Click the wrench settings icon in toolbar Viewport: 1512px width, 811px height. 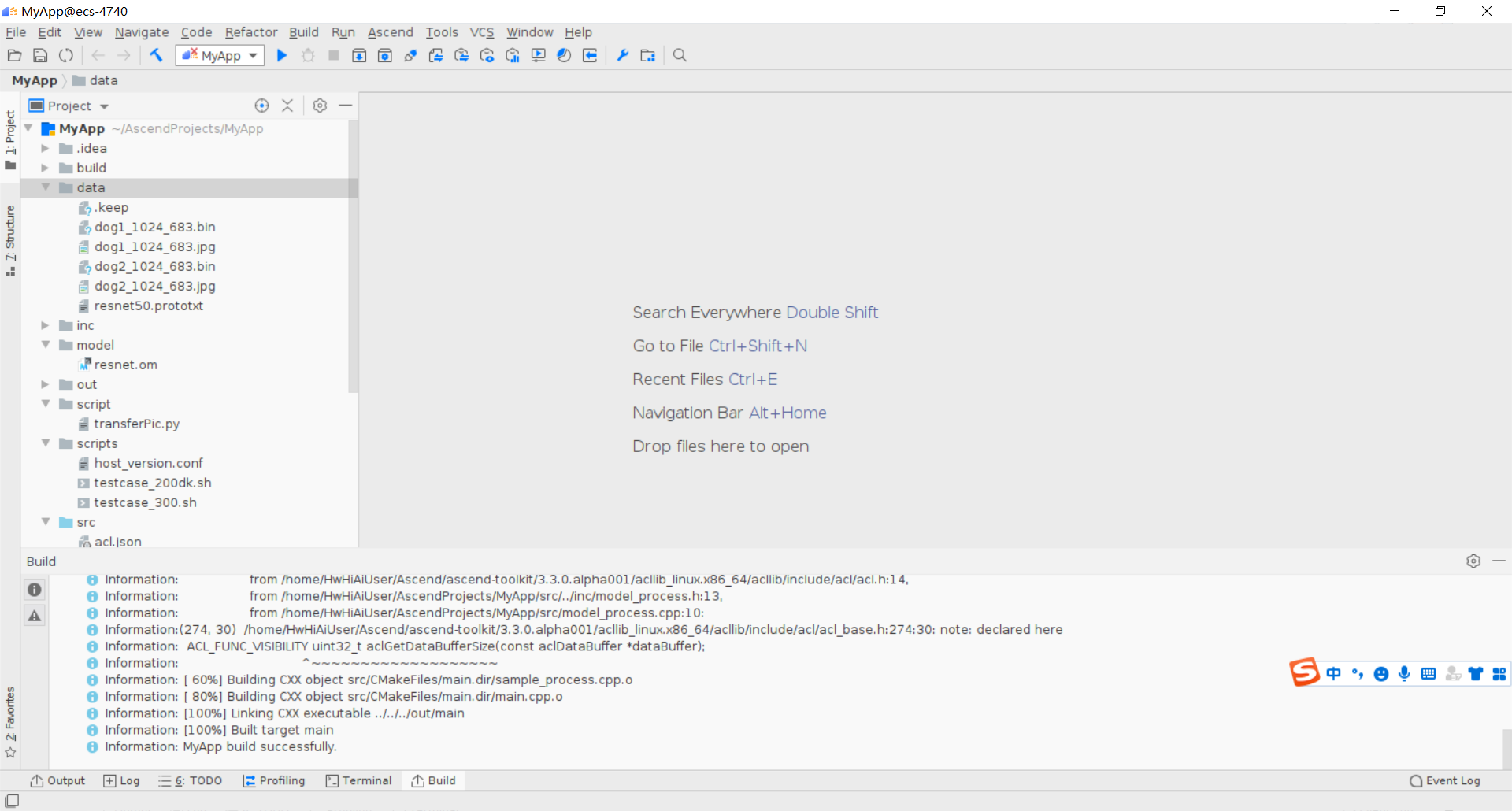[x=622, y=55]
